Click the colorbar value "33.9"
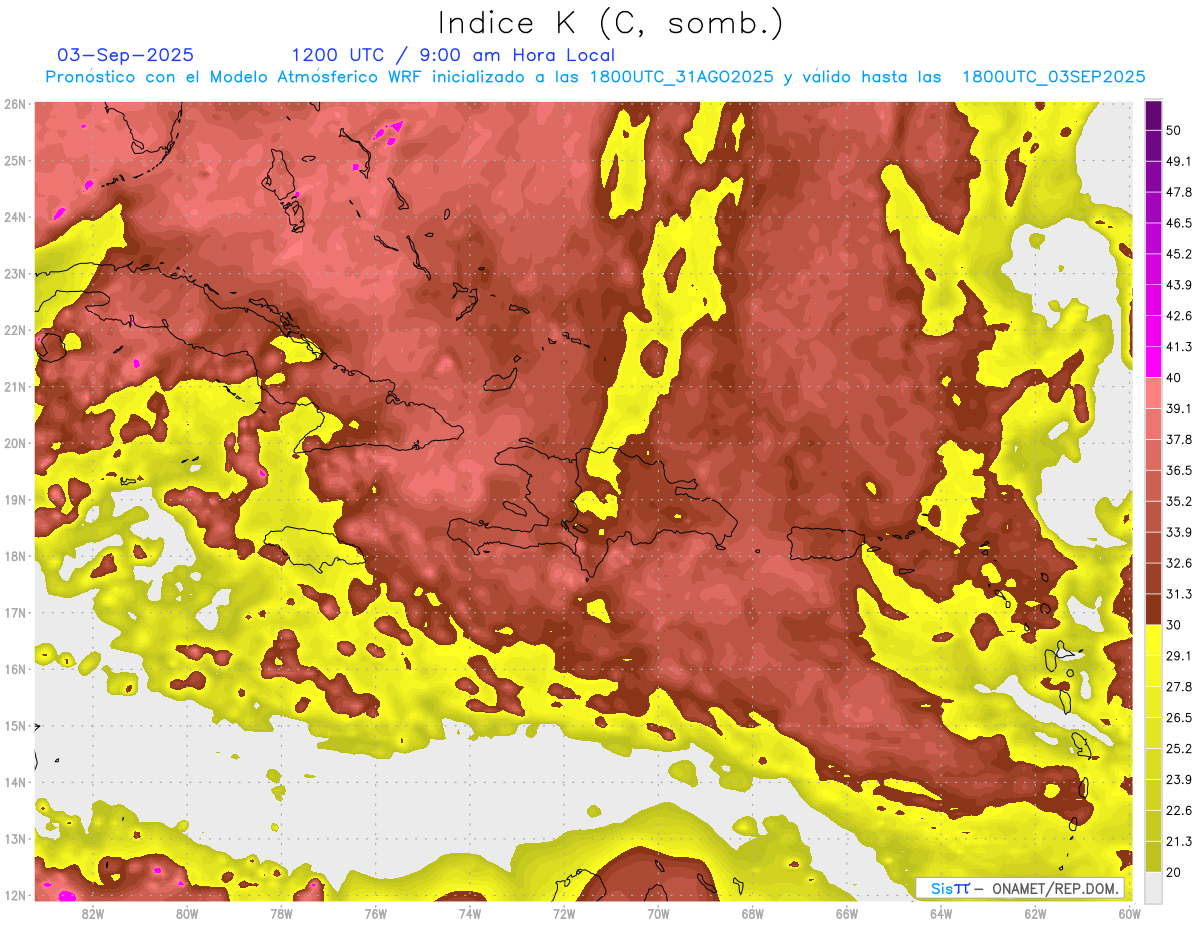Image resolution: width=1200 pixels, height=927 pixels. click(1179, 532)
